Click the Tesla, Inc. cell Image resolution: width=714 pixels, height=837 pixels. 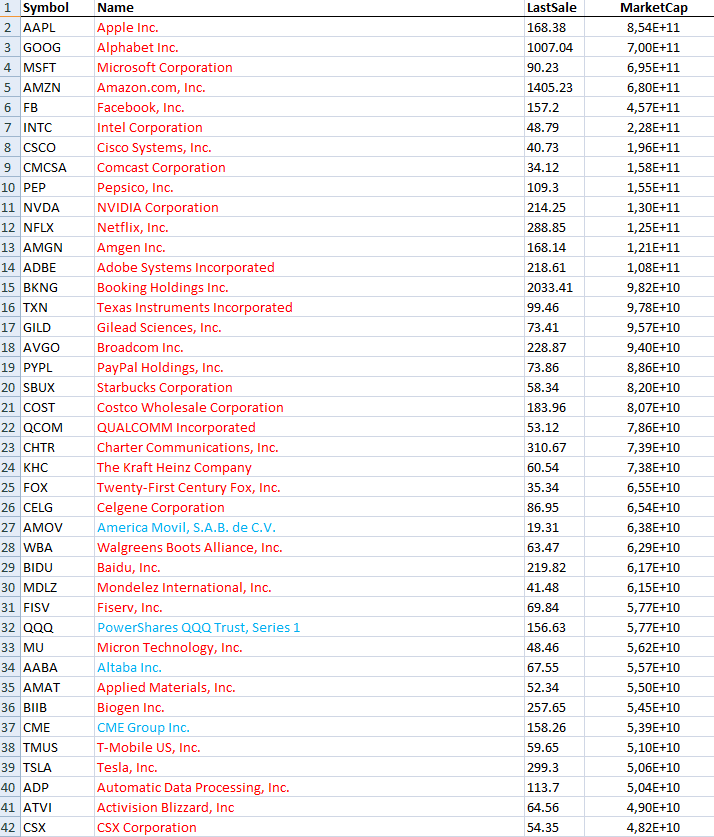[310, 768]
